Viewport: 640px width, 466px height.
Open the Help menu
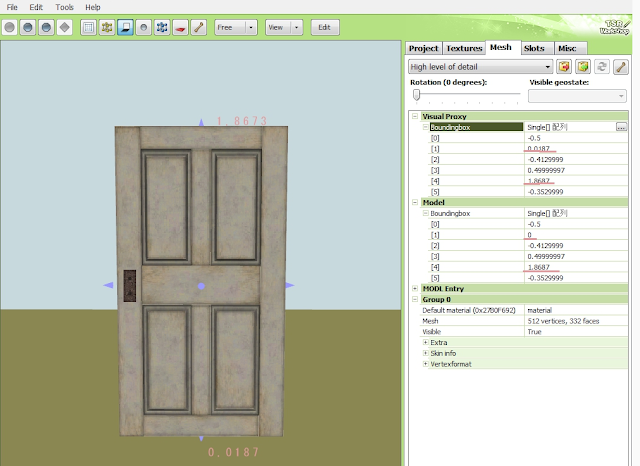point(93,7)
